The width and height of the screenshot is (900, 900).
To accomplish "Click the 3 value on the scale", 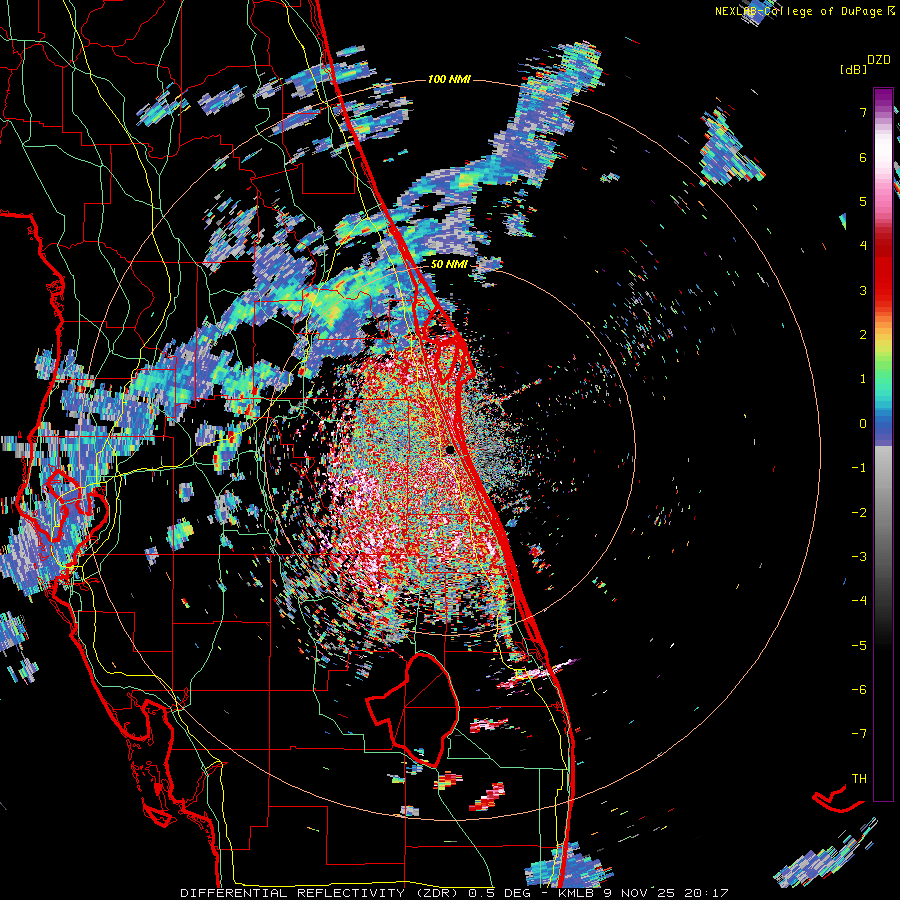I will (x=863, y=290).
